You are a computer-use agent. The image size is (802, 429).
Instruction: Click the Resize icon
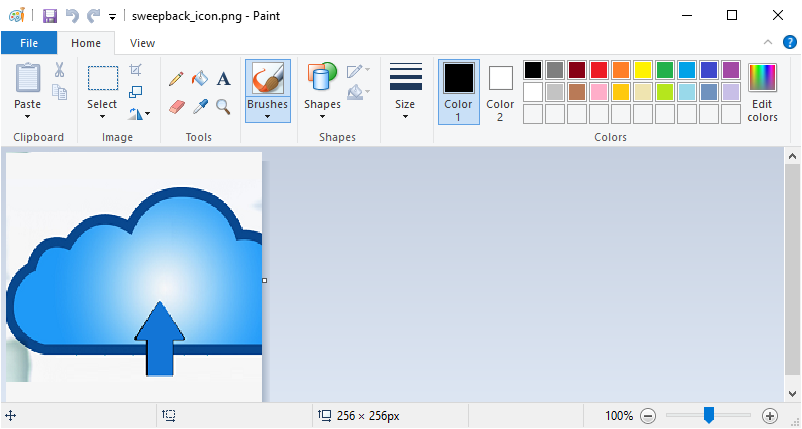click(x=136, y=92)
